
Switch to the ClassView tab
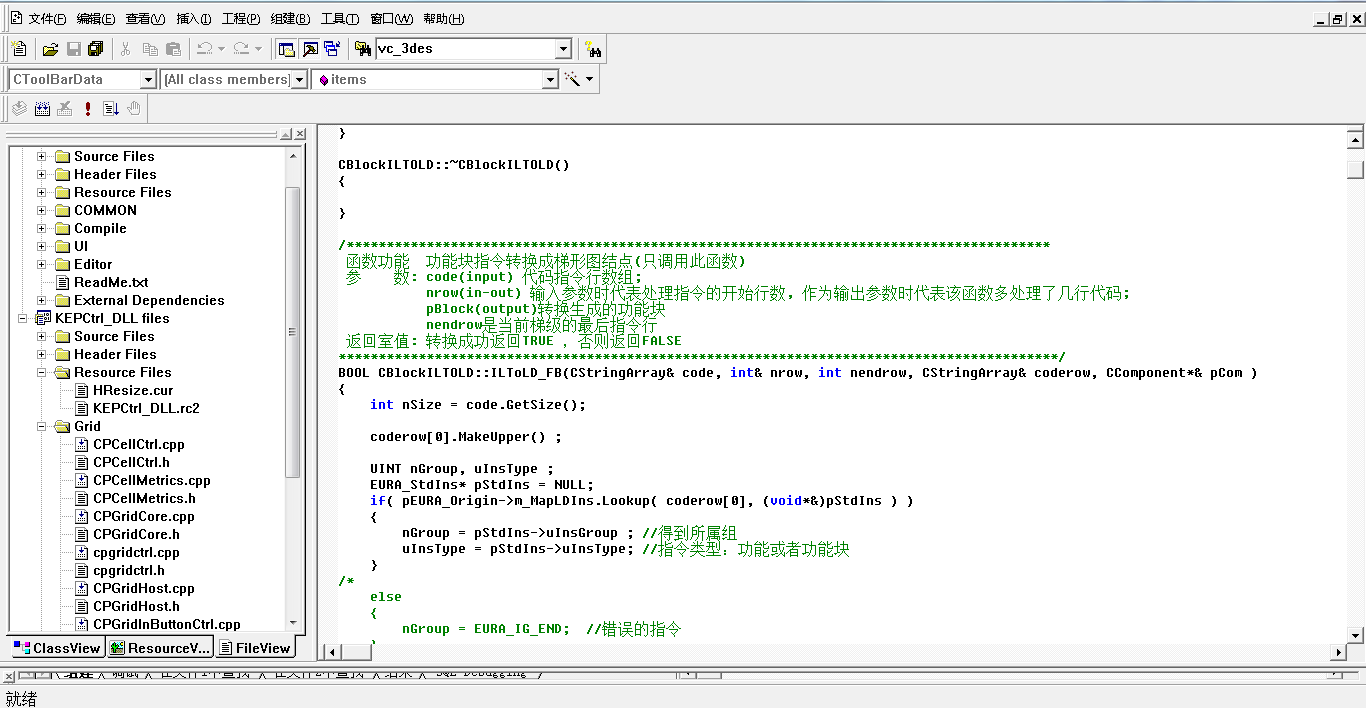coord(56,648)
